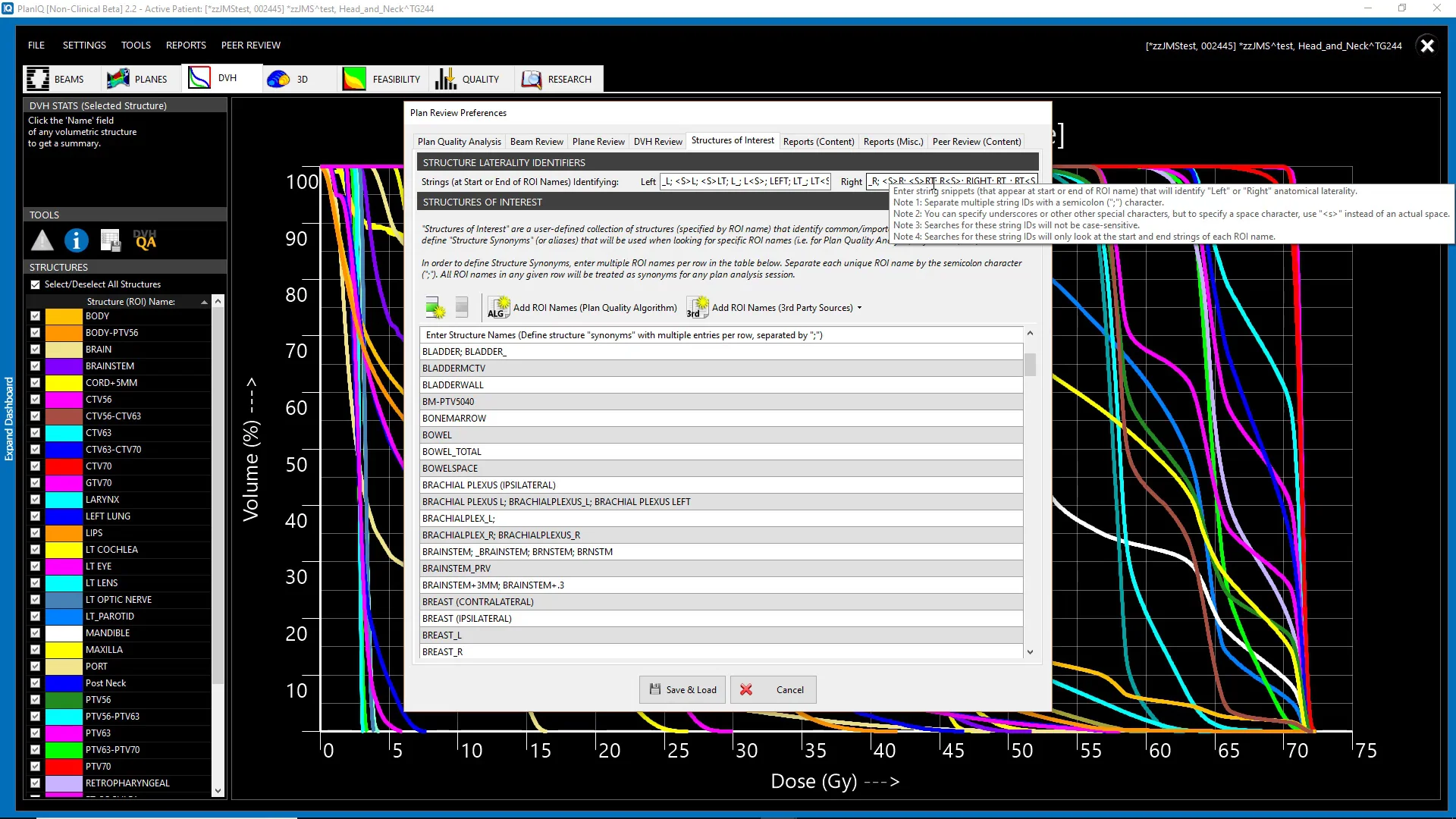1456x819 pixels.
Task: Toggle Select/Deselect All Structures checkbox
Action: pyautogui.click(x=35, y=284)
